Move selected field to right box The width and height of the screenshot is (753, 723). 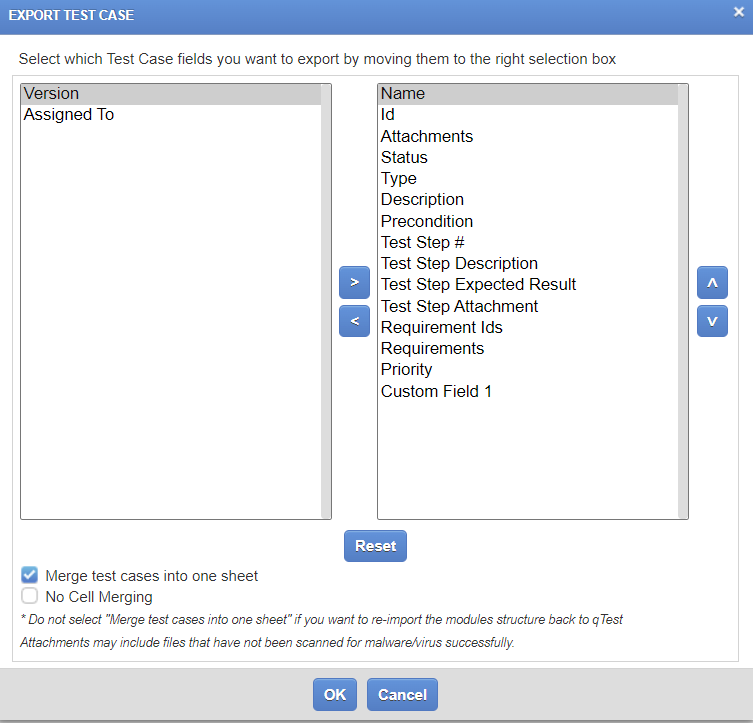pyautogui.click(x=354, y=282)
